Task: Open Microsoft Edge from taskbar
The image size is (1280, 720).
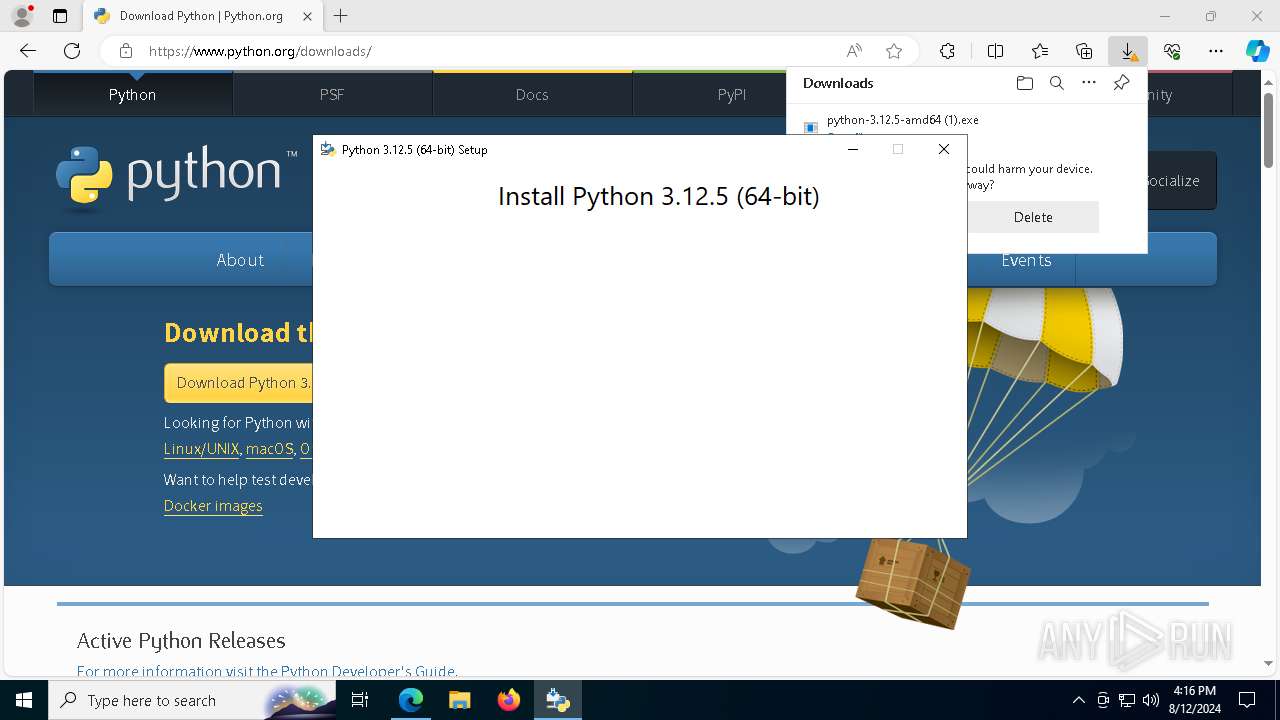Action: coord(411,700)
